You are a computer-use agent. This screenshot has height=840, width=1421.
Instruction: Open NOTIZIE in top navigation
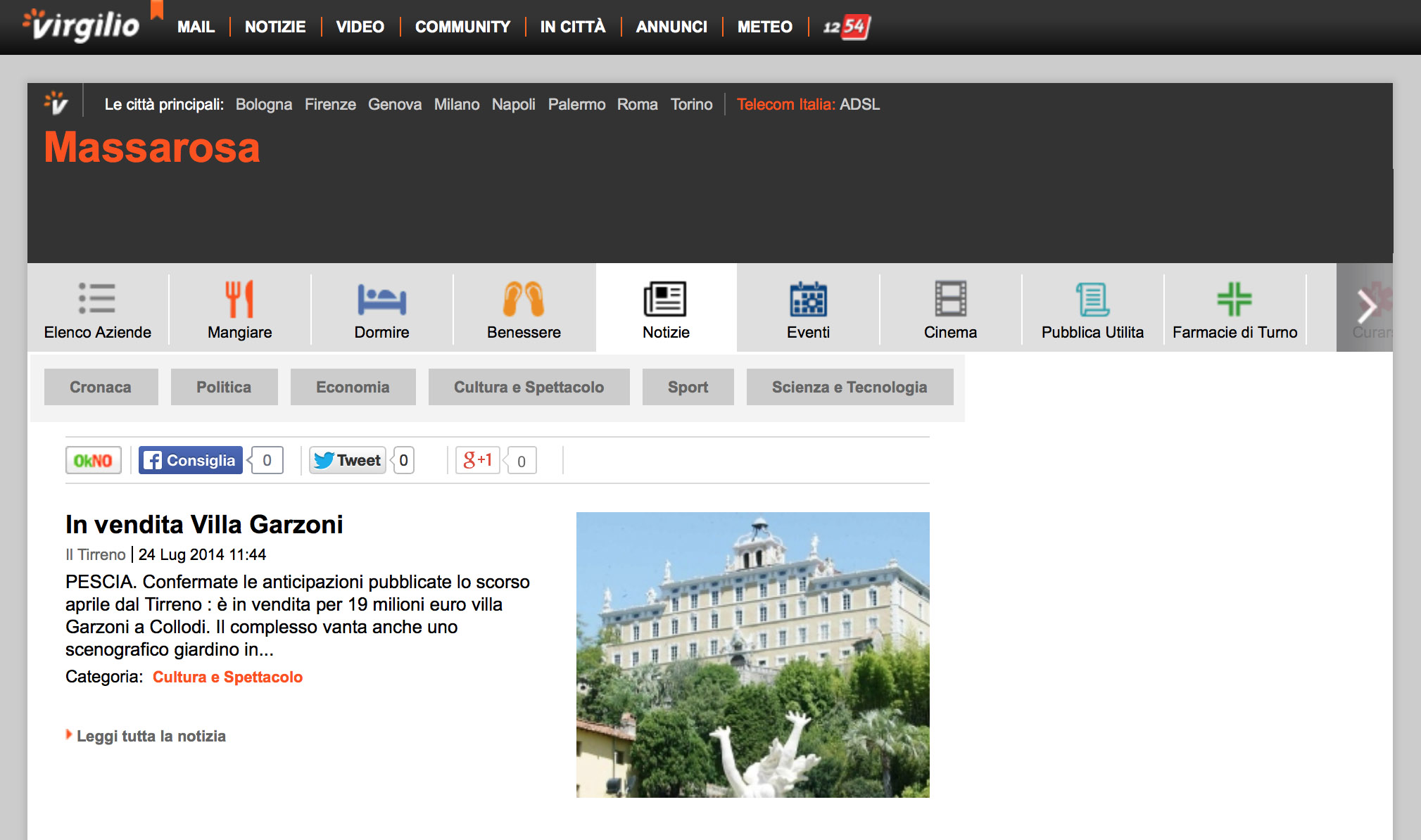tap(275, 27)
